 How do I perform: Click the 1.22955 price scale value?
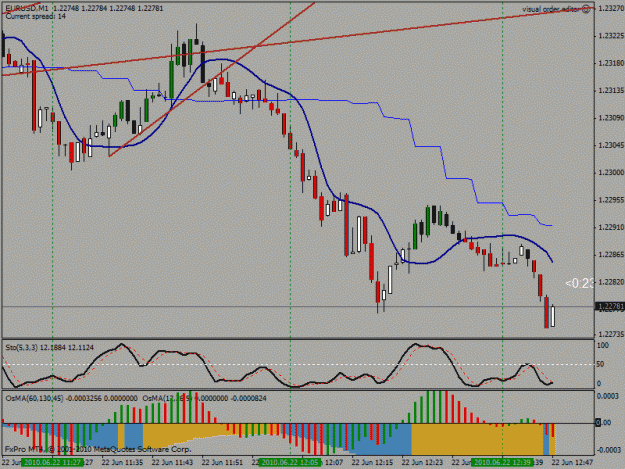pyautogui.click(x=611, y=200)
